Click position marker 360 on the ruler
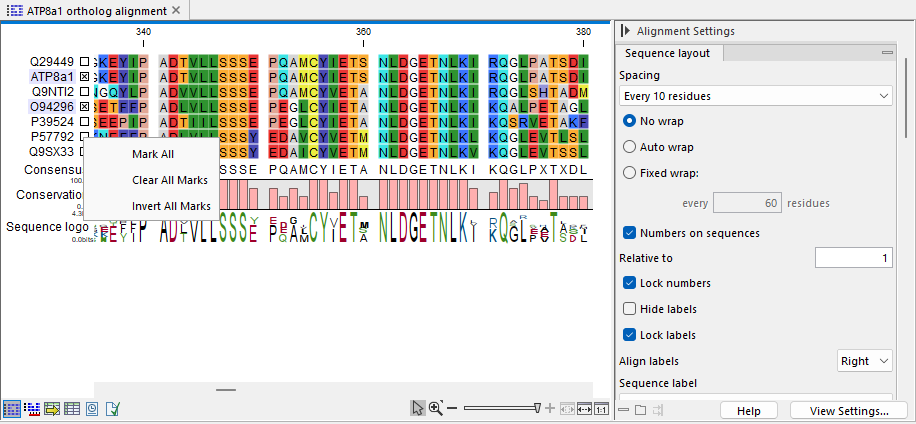Image resolution: width=916 pixels, height=424 pixels. (x=363, y=32)
